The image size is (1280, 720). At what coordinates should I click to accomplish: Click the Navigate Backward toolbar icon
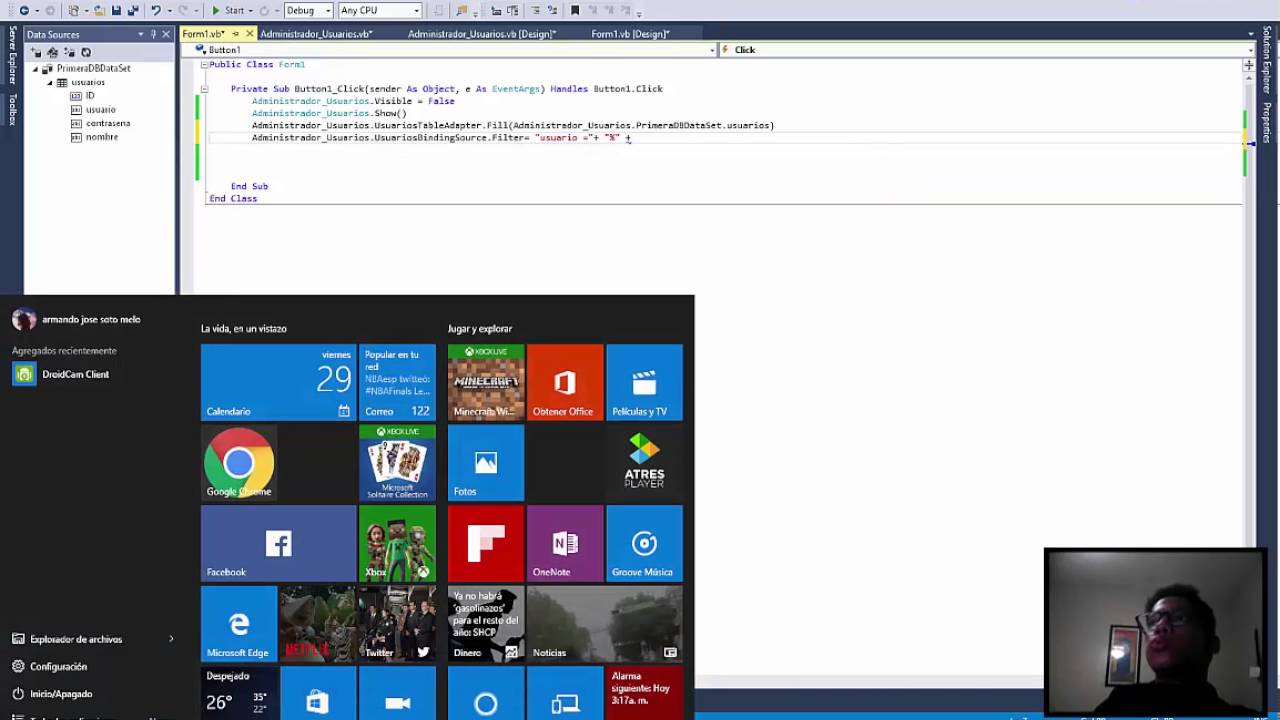tap(24, 10)
